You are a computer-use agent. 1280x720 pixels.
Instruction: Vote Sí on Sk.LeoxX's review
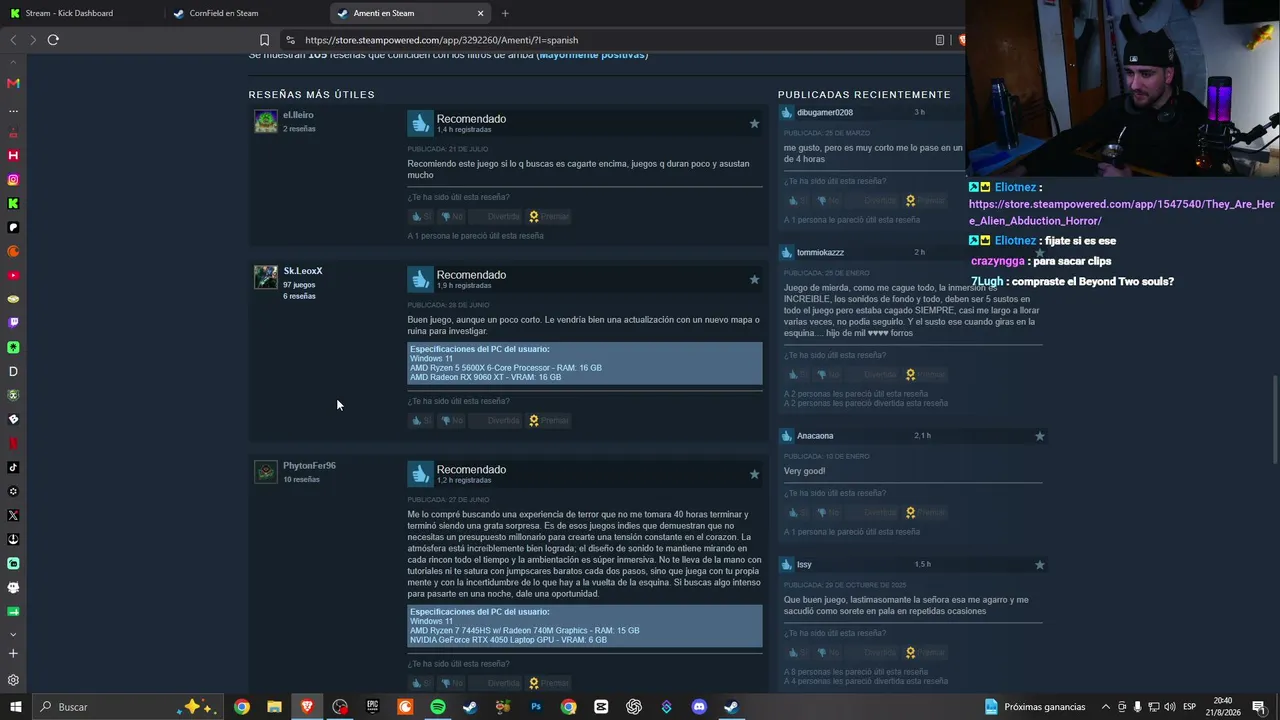[x=421, y=421]
